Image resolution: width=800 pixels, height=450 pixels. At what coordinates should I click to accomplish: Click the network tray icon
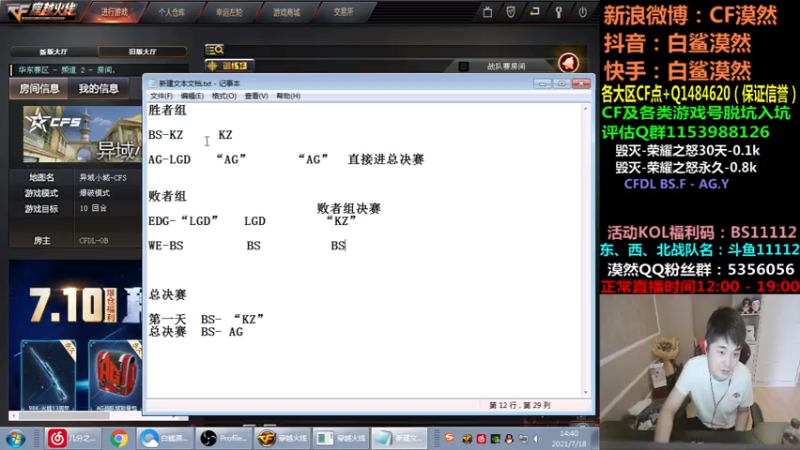tap(523, 439)
